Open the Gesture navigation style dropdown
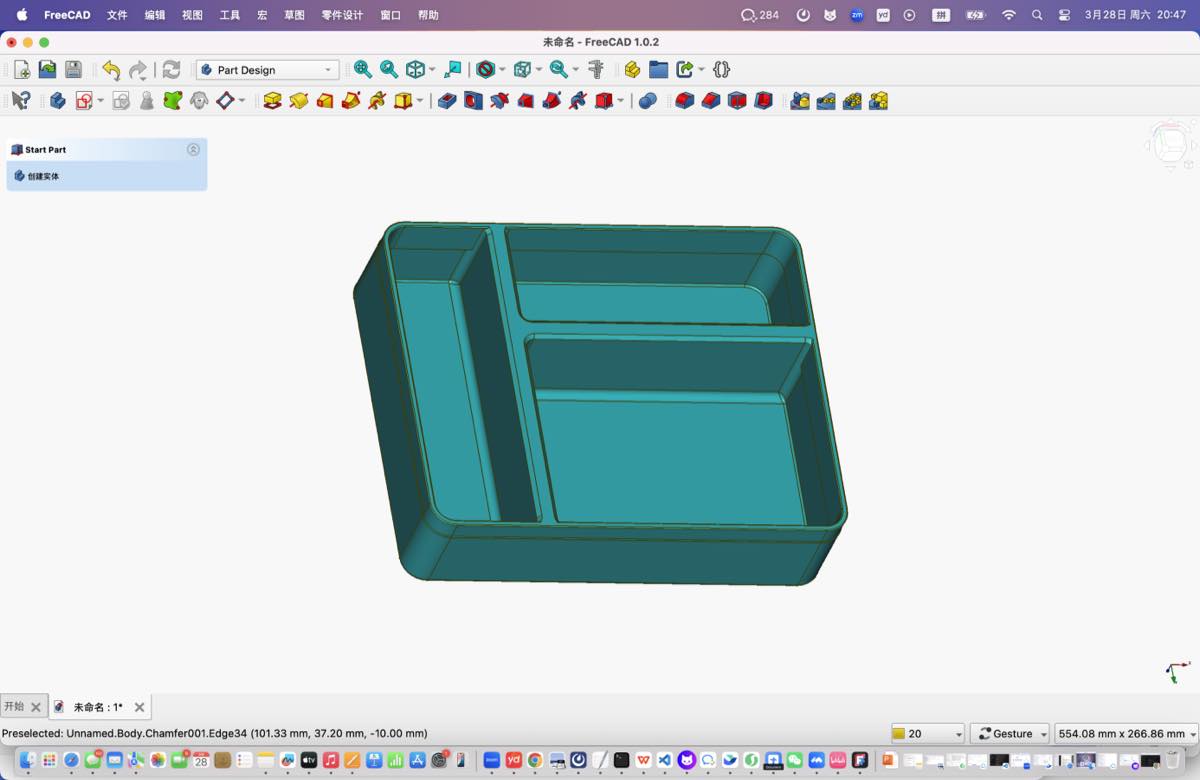 (1009, 734)
